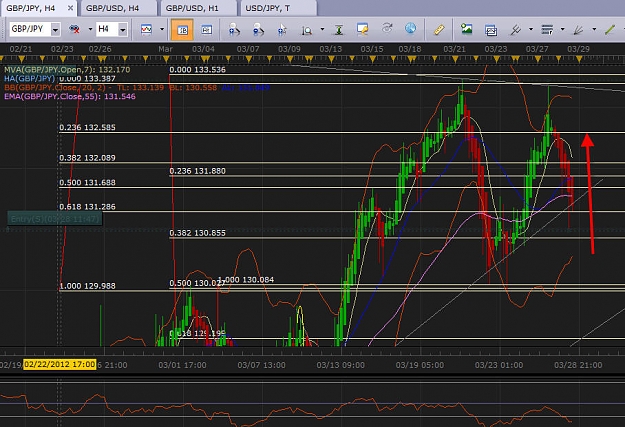This screenshot has height=427, width=625.
Task: Select the 0.382 130.855 Fibonacci level label
Action: click(x=197, y=233)
